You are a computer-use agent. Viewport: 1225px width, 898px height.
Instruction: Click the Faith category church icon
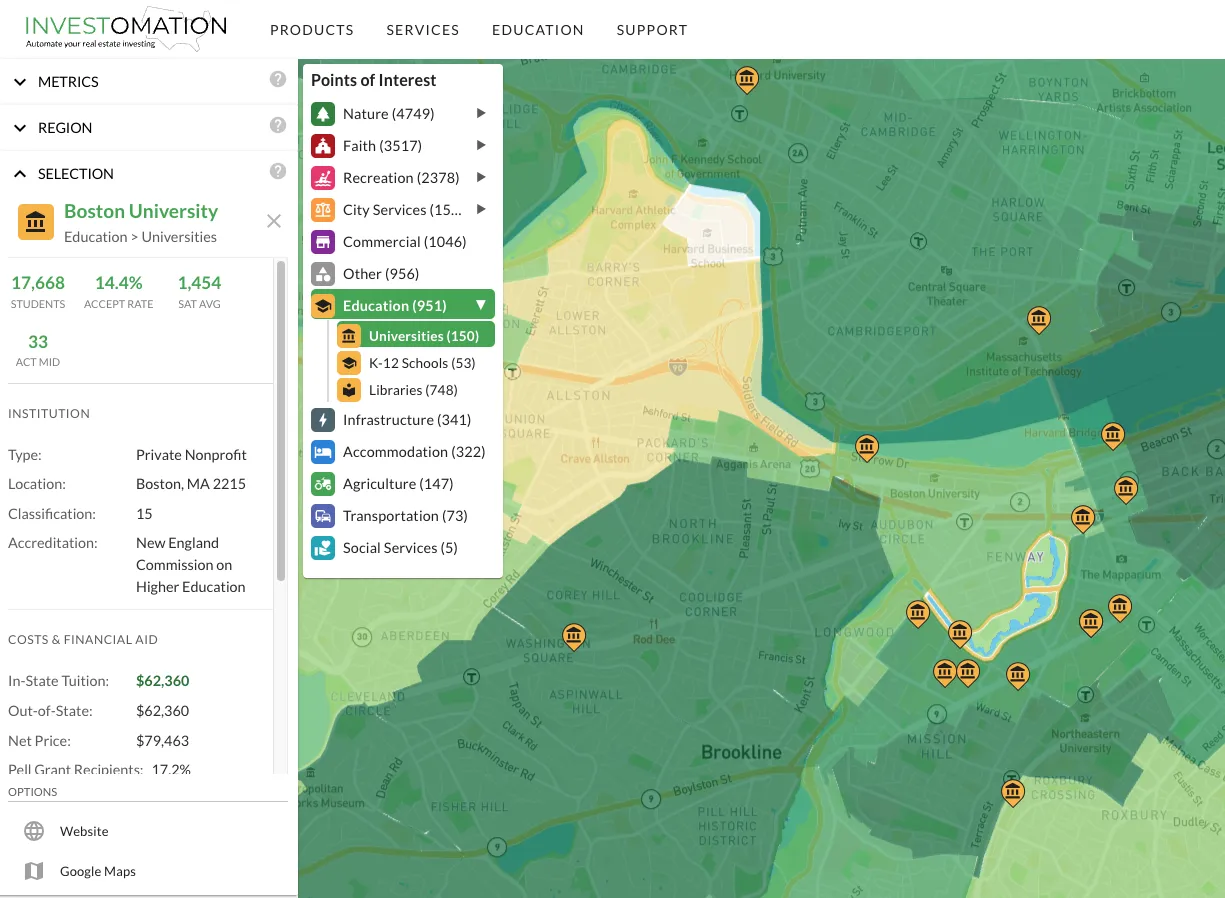point(322,146)
